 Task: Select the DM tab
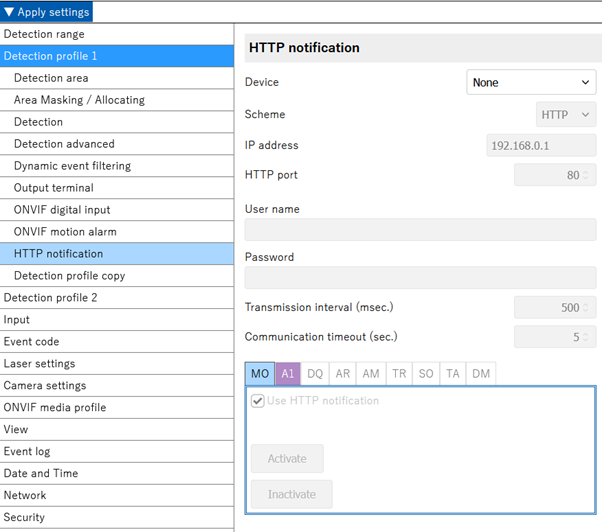click(481, 373)
